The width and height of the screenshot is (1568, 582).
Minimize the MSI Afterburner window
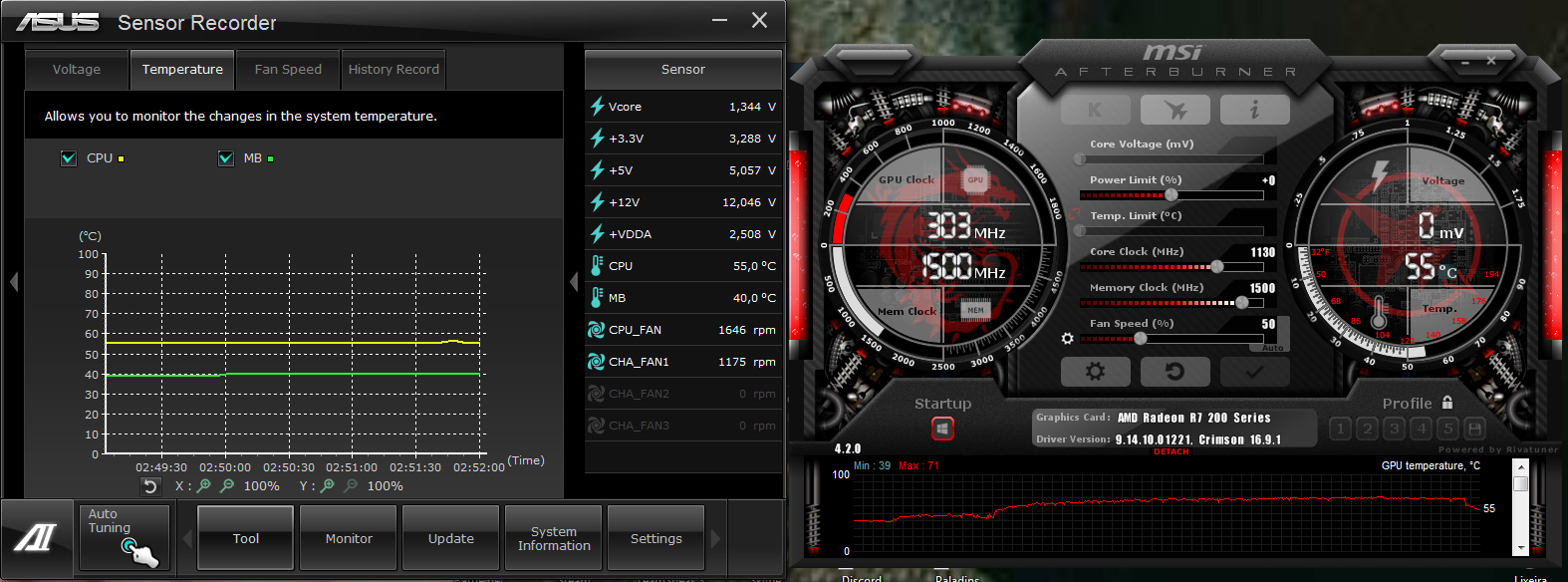[1465, 61]
